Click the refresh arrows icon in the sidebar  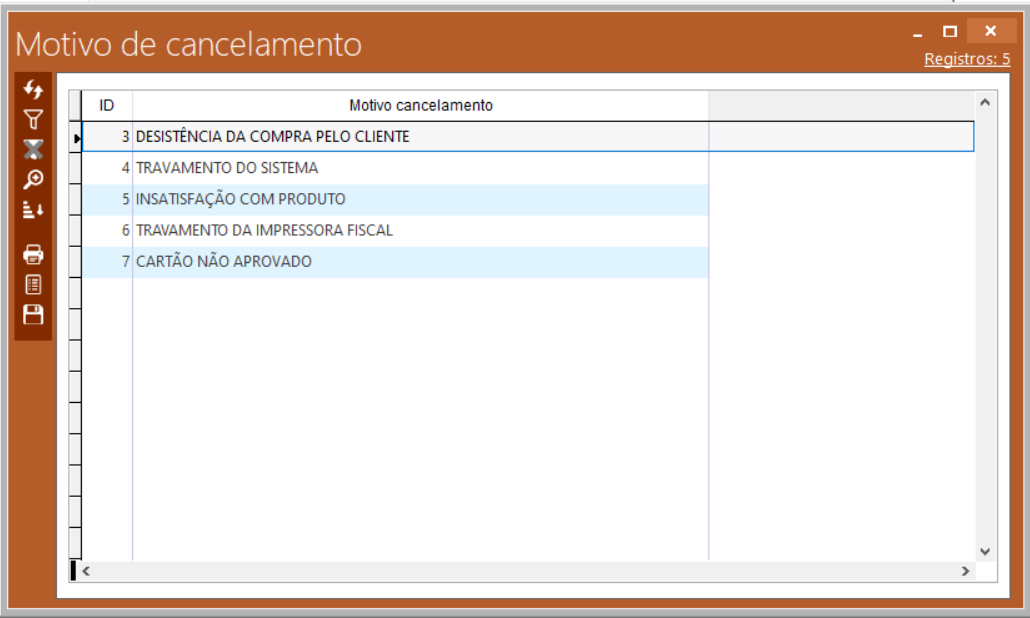tap(33, 89)
